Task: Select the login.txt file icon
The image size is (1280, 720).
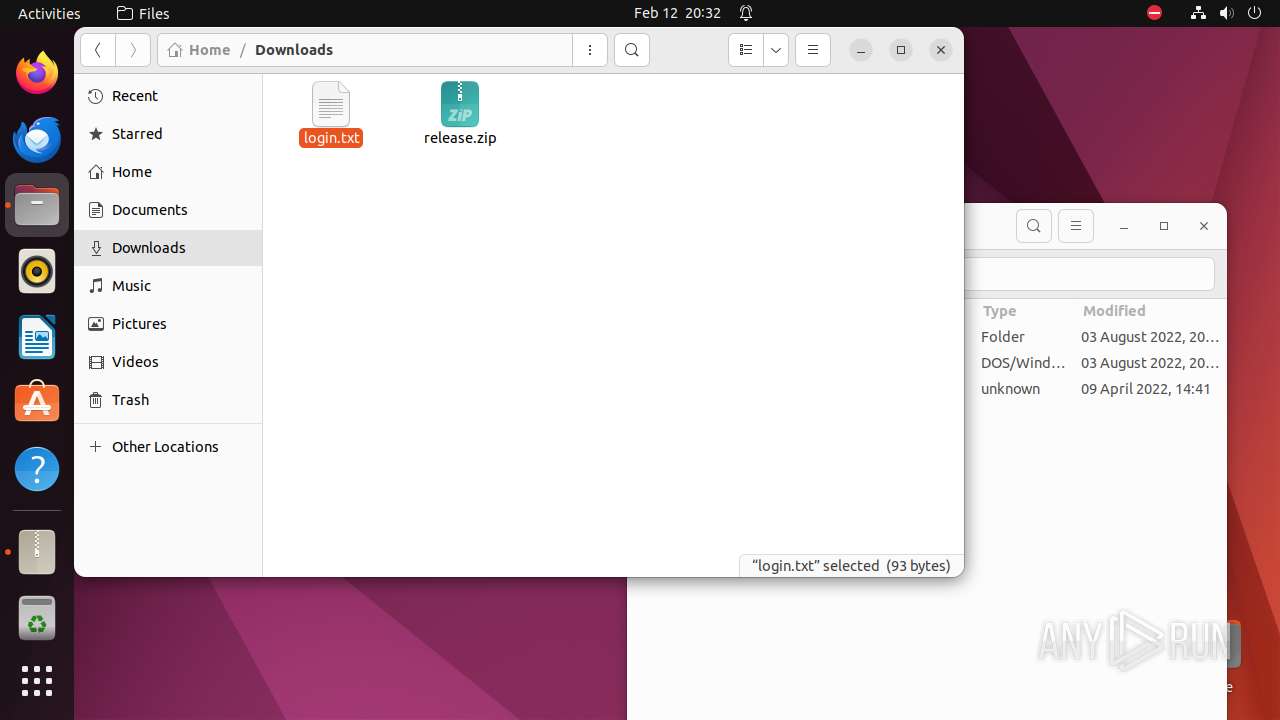Action: 331,104
